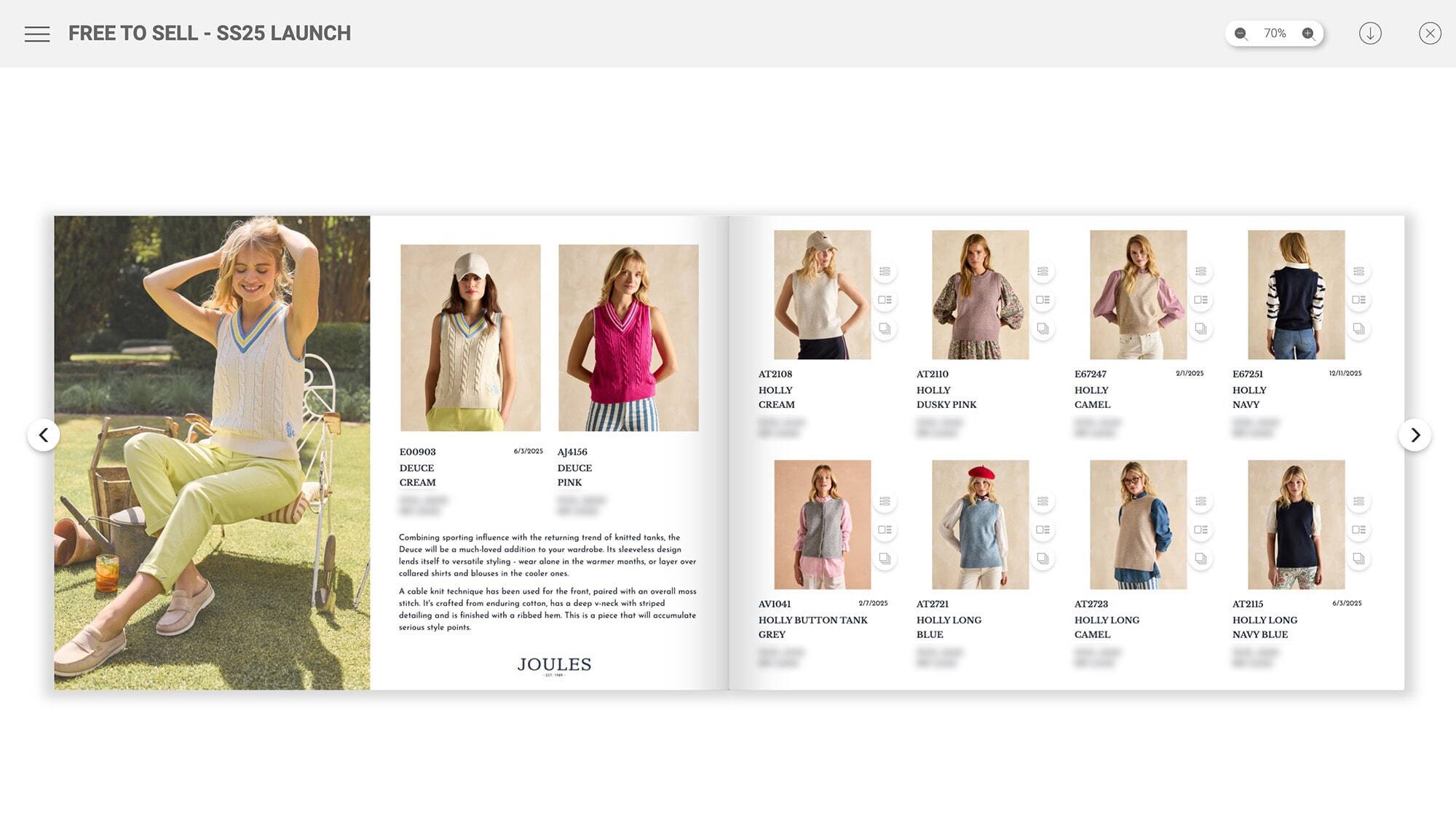Click the download catalog icon
The height and width of the screenshot is (834, 1456).
point(1372,33)
